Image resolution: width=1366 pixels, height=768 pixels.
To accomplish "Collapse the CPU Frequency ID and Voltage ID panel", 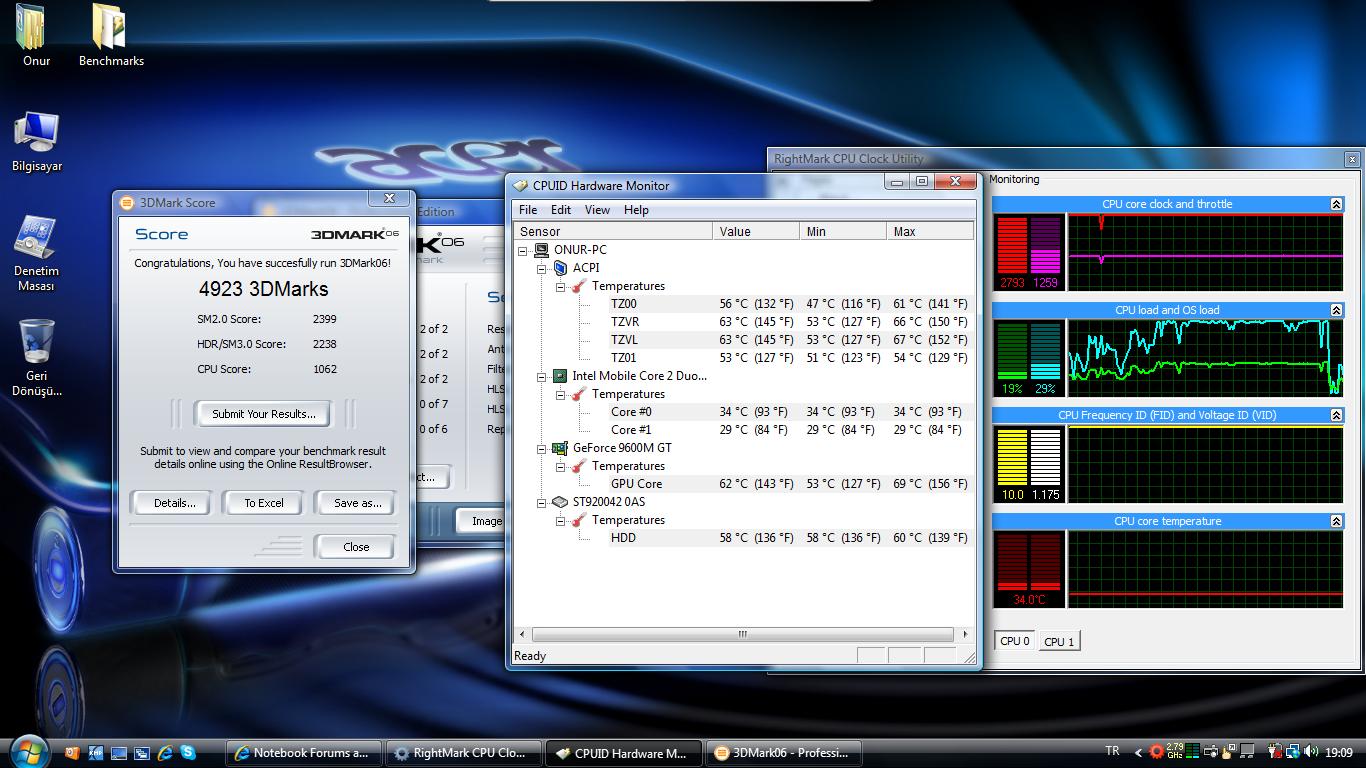I will coord(1336,415).
